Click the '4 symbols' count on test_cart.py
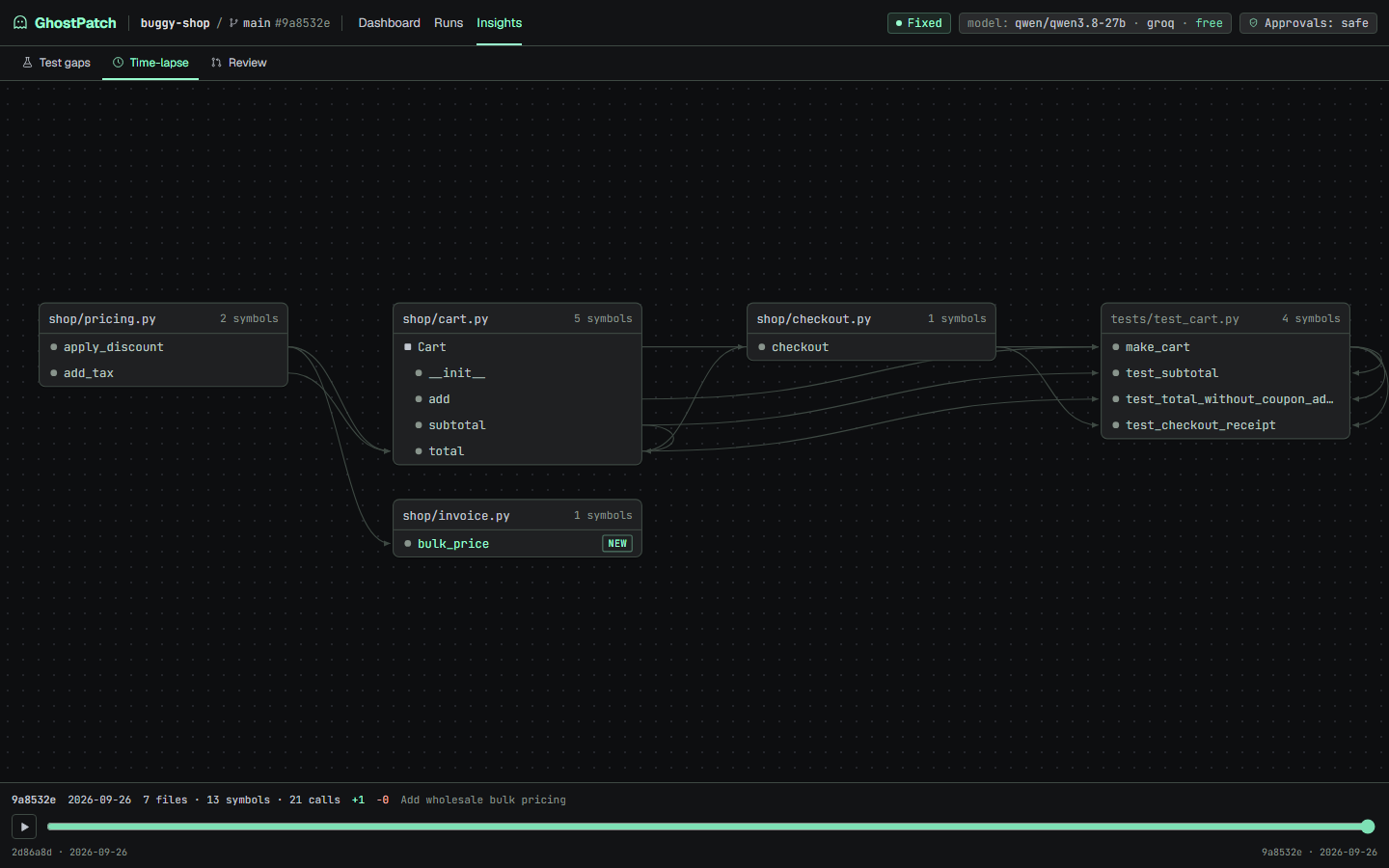Image resolution: width=1389 pixels, height=868 pixels. pyautogui.click(x=1311, y=319)
